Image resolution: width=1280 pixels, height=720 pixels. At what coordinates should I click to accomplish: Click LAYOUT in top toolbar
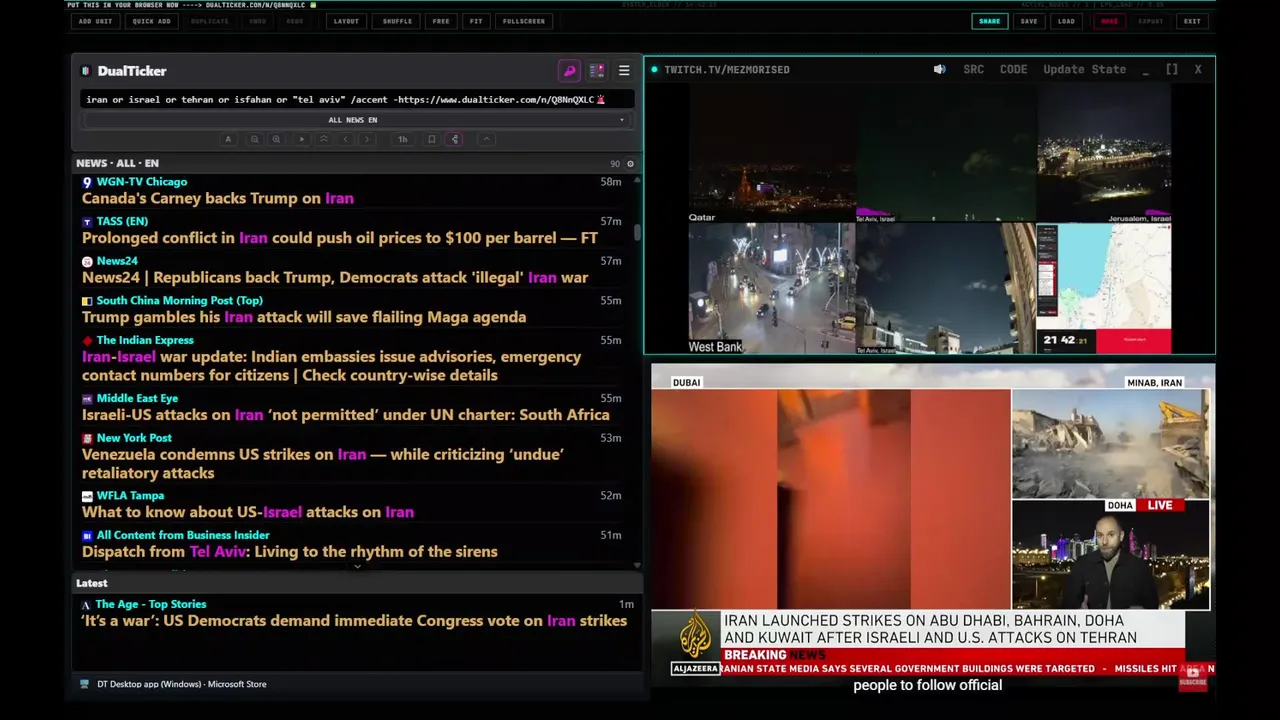point(346,21)
